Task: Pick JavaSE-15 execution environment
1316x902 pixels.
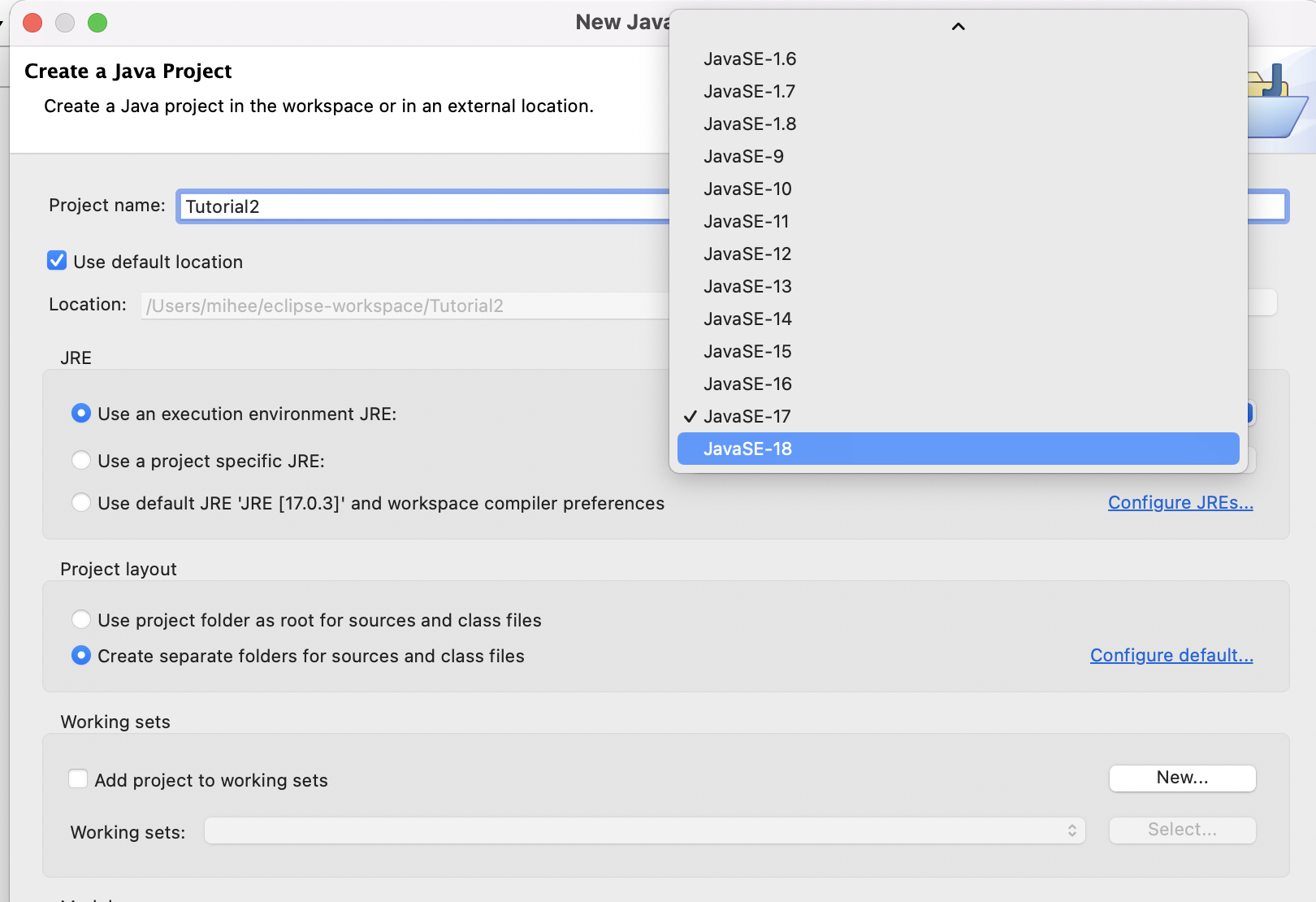Action: pyautogui.click(x=958, y=351)
